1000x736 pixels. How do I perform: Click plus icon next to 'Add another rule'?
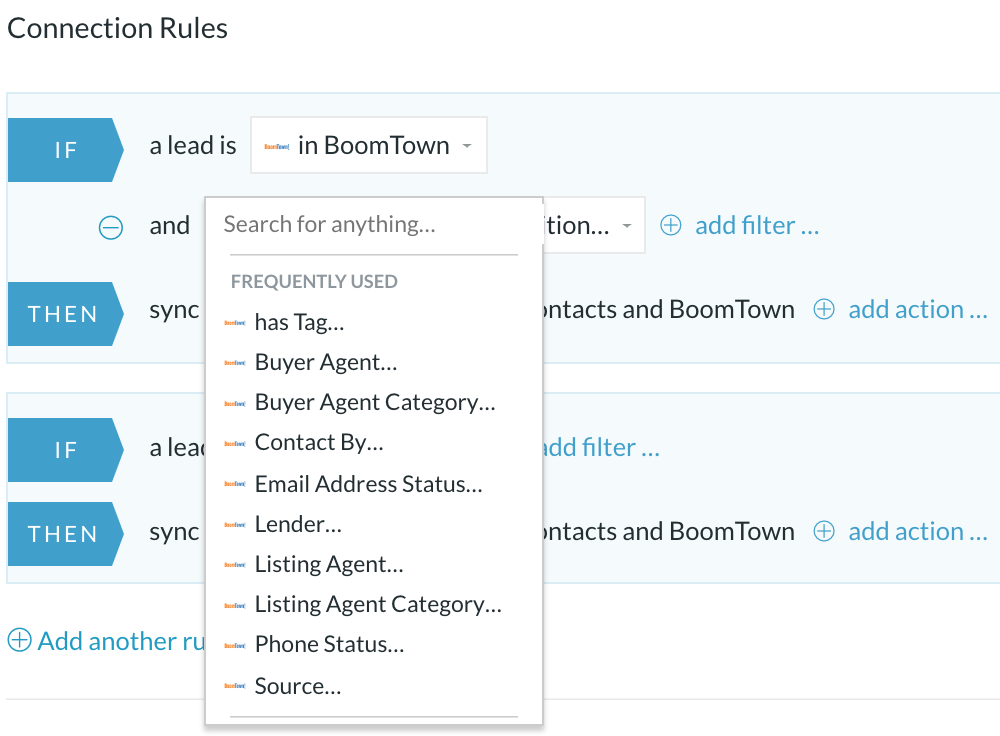19,640
